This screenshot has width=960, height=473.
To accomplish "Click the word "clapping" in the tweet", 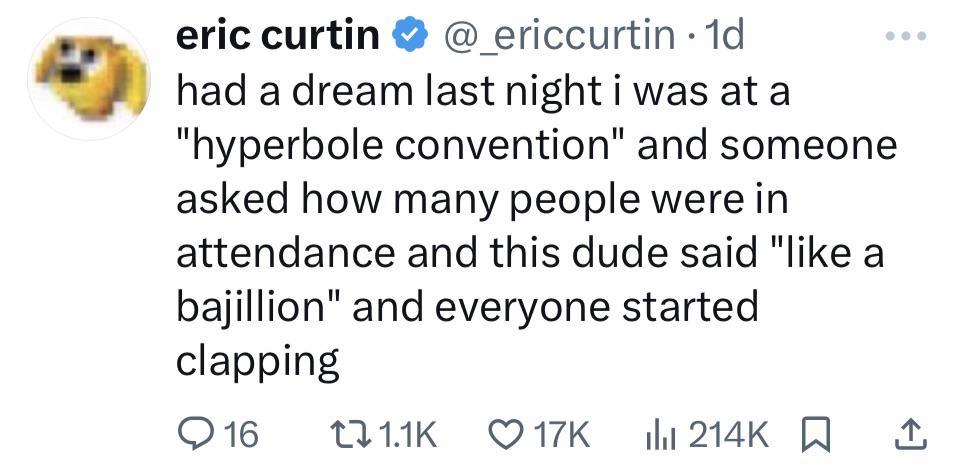I will [258, 361].
